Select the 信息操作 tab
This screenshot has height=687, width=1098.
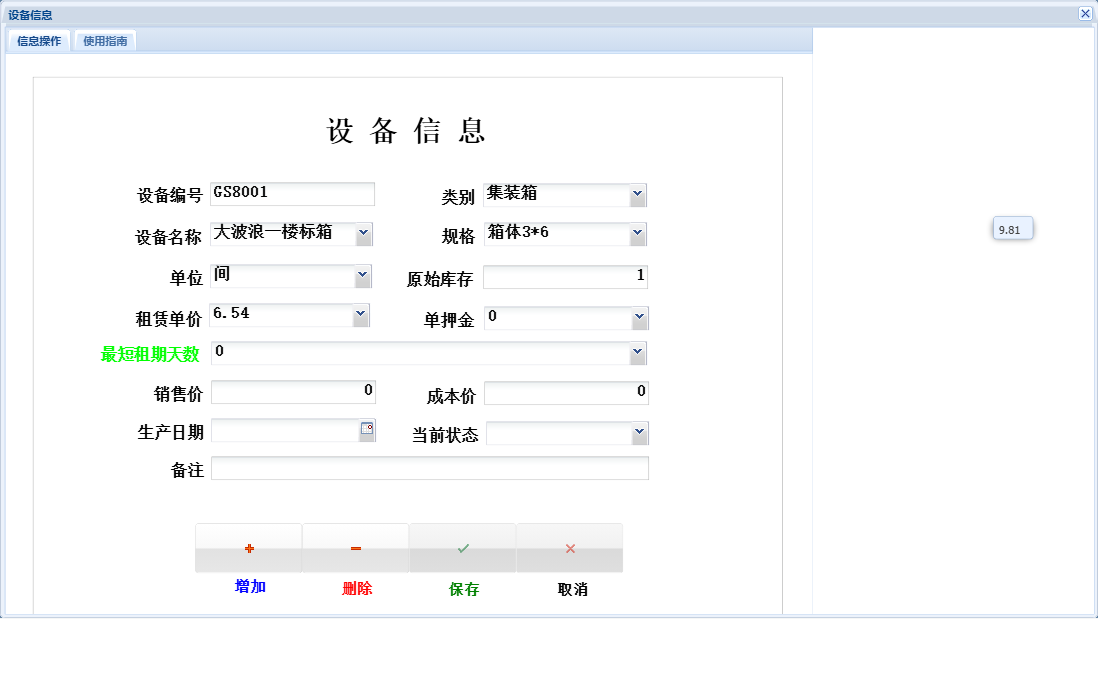(x=37, y=41)
